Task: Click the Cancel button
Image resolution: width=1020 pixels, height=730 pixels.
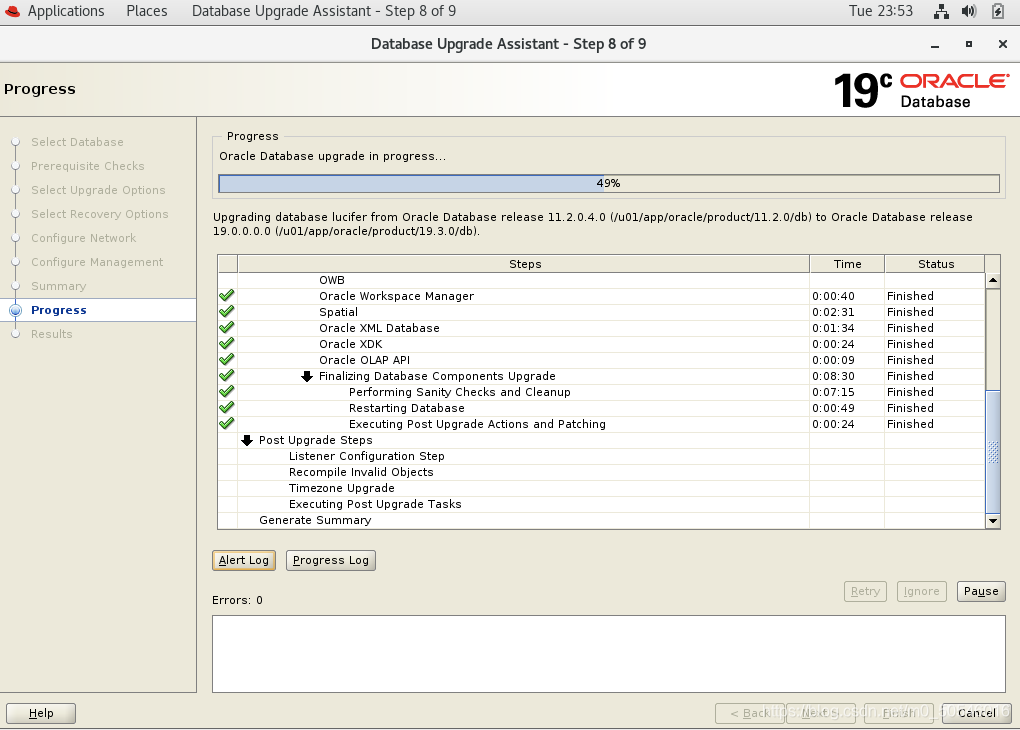Action: tap(976, 713)
